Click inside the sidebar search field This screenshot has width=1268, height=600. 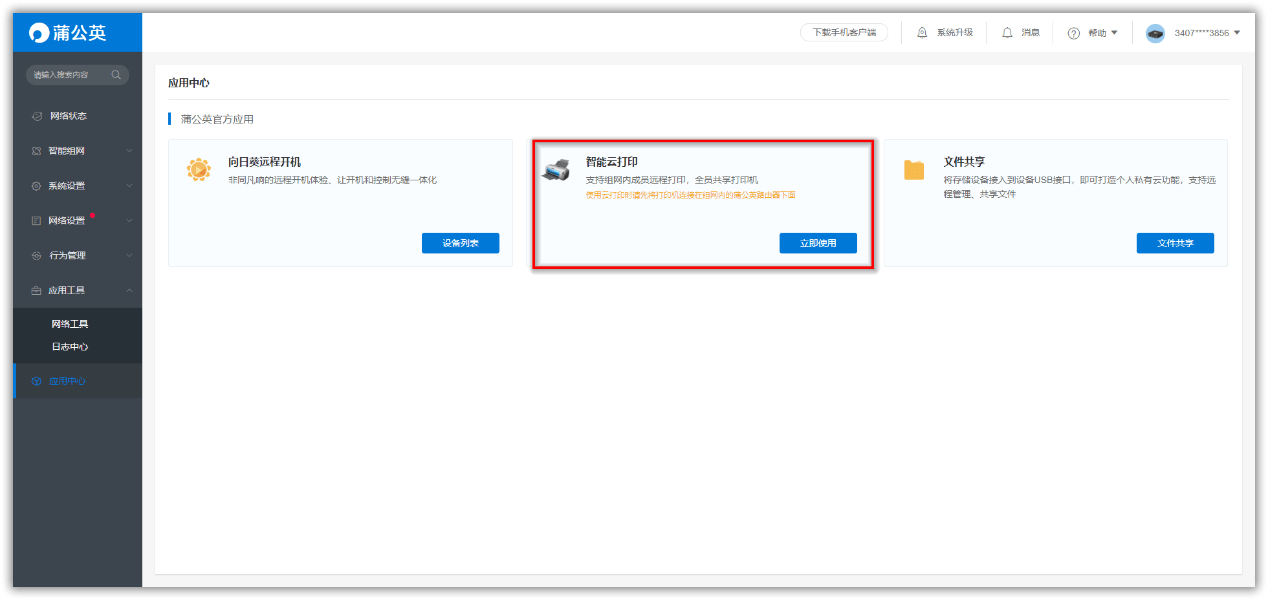77,75
